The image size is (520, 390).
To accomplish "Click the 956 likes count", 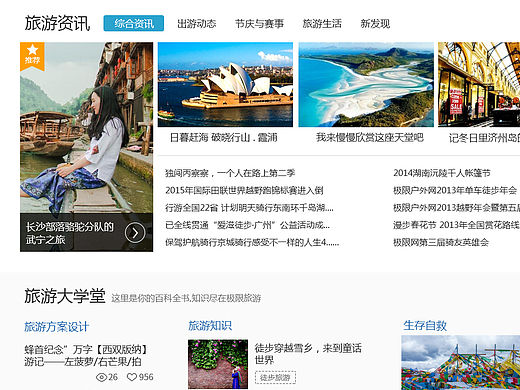I will point(146,377).
